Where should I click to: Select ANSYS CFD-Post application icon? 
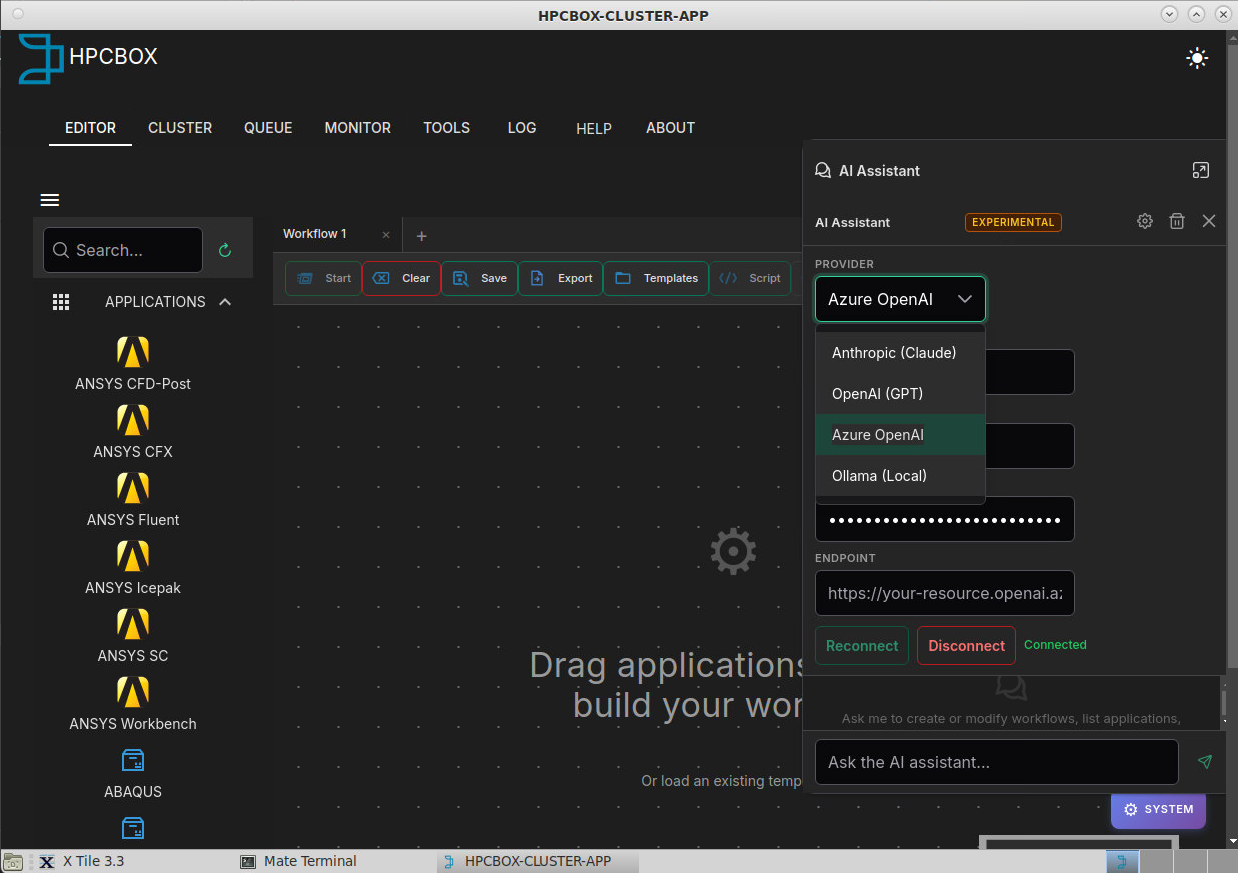pos(133,352)
